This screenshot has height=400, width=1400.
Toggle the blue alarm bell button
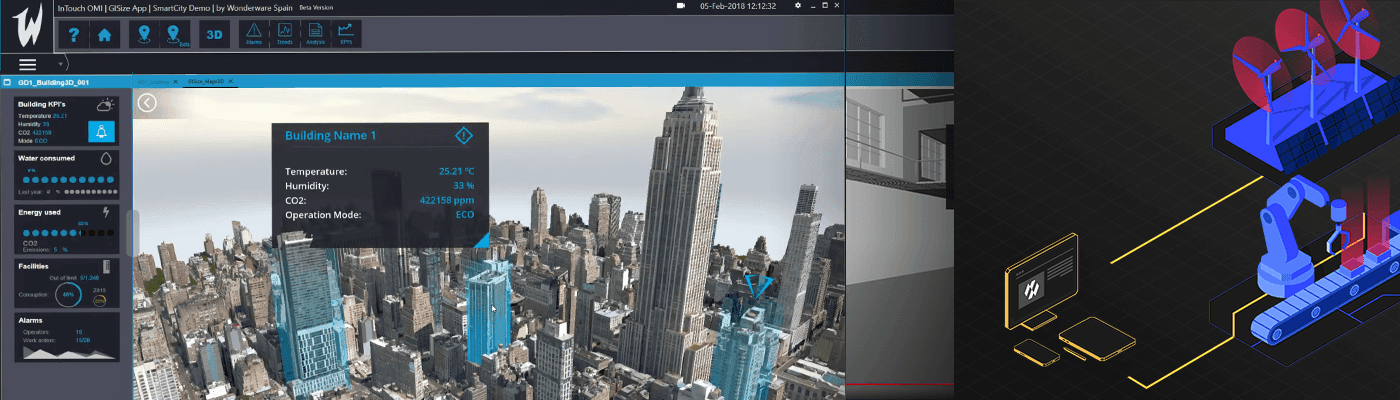102,132
